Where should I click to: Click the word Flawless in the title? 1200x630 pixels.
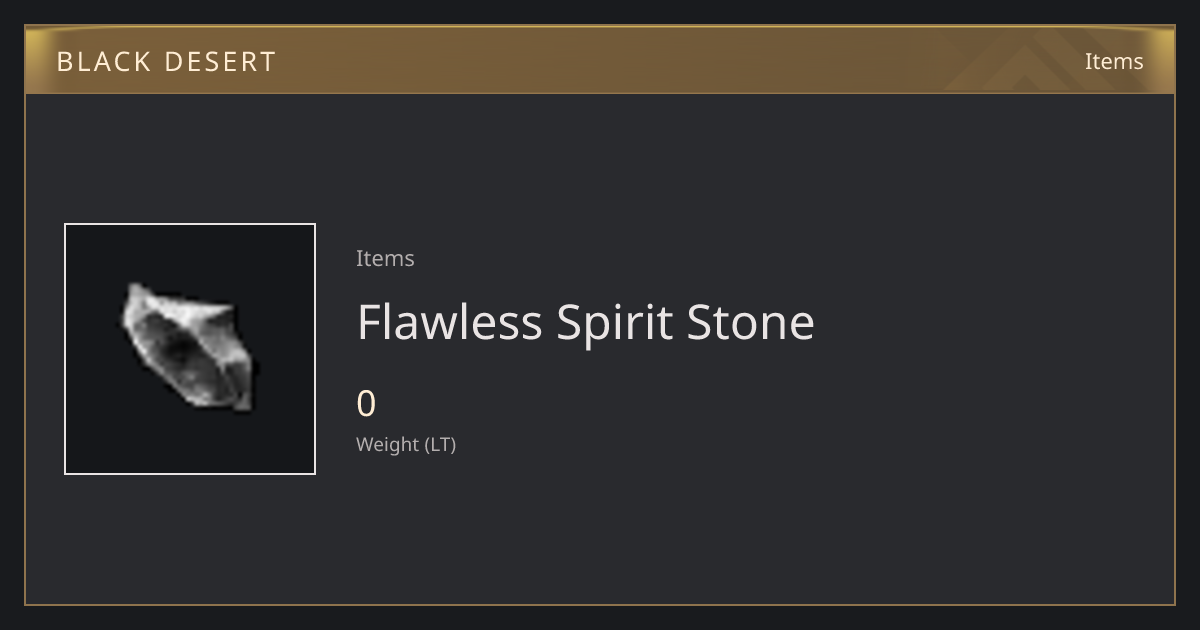click(450, 322)
